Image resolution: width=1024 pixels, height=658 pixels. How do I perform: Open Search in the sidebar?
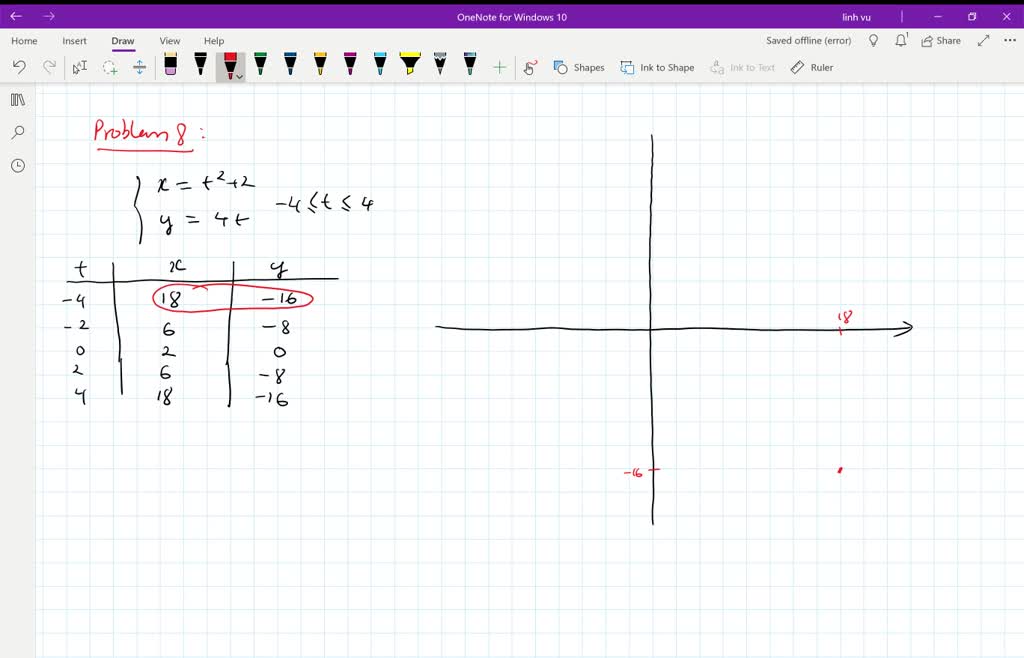tap(17, 132)
